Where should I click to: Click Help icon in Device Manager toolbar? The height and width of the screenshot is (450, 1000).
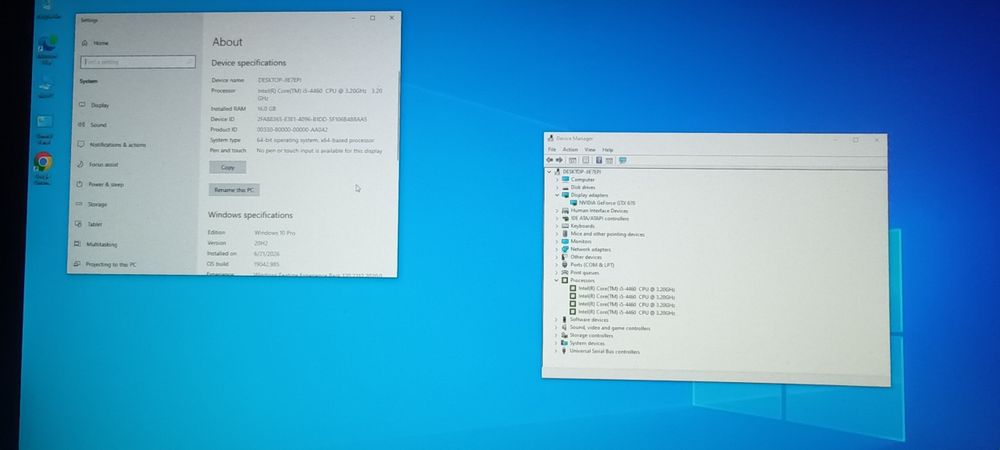[x=599, y=160]
